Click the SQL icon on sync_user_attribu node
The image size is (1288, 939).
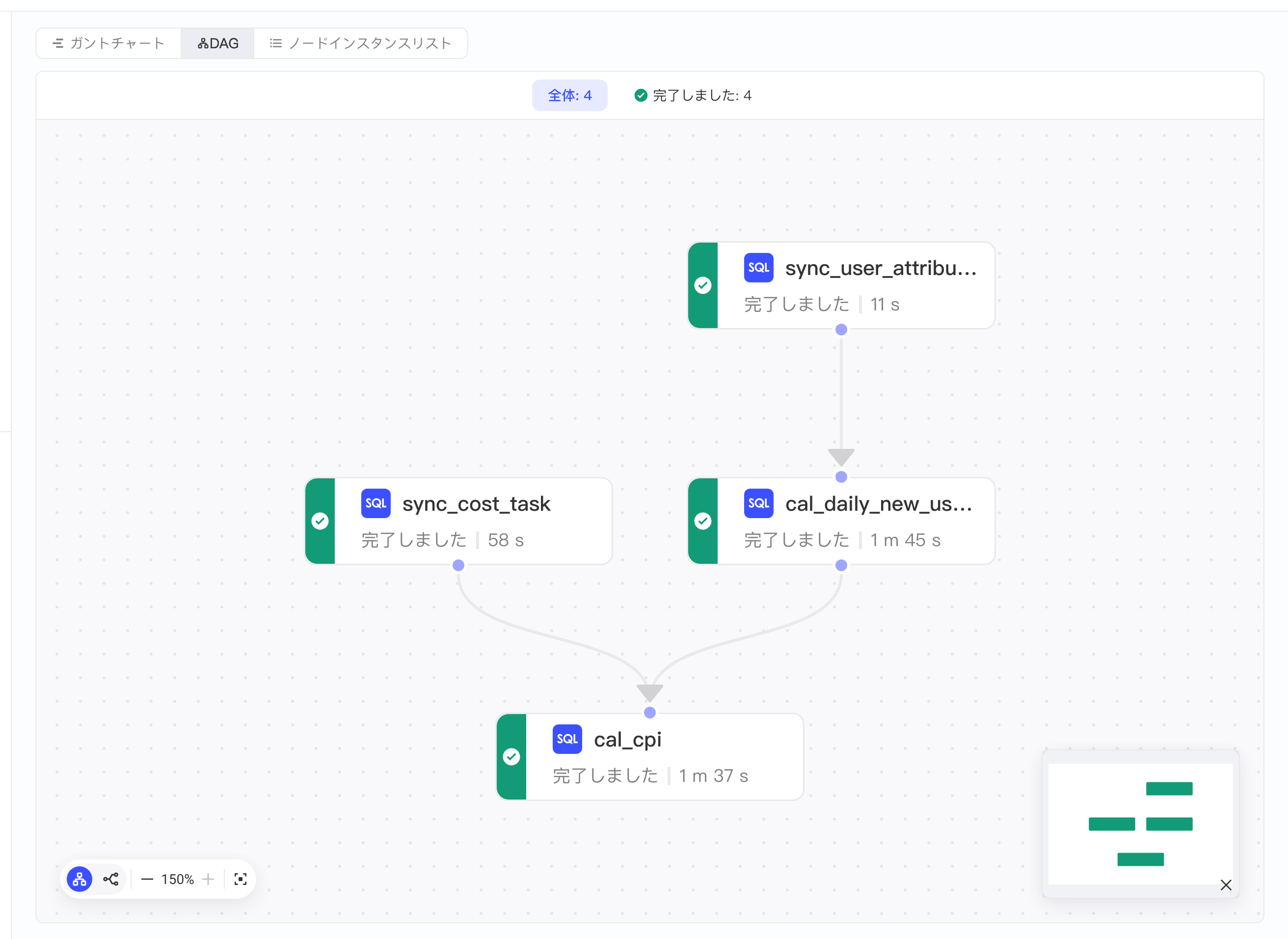pos(758,268)
